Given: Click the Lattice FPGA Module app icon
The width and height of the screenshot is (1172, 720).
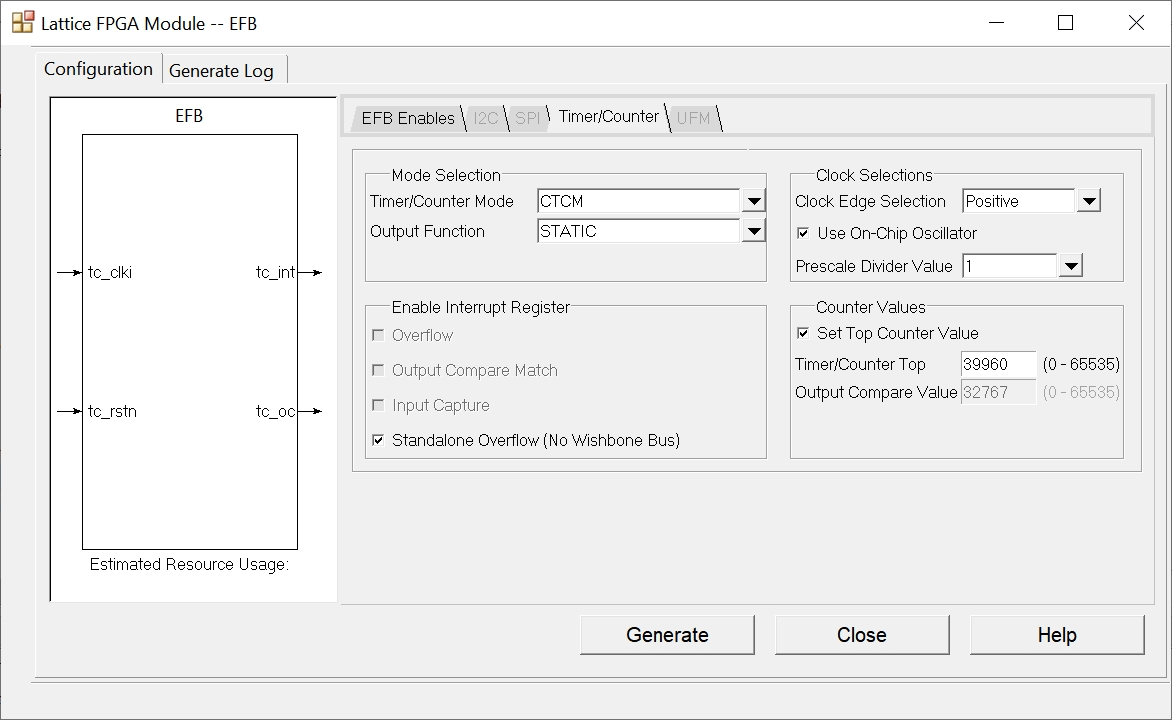Looking at the screenshot, I should (x=23, y=22).
